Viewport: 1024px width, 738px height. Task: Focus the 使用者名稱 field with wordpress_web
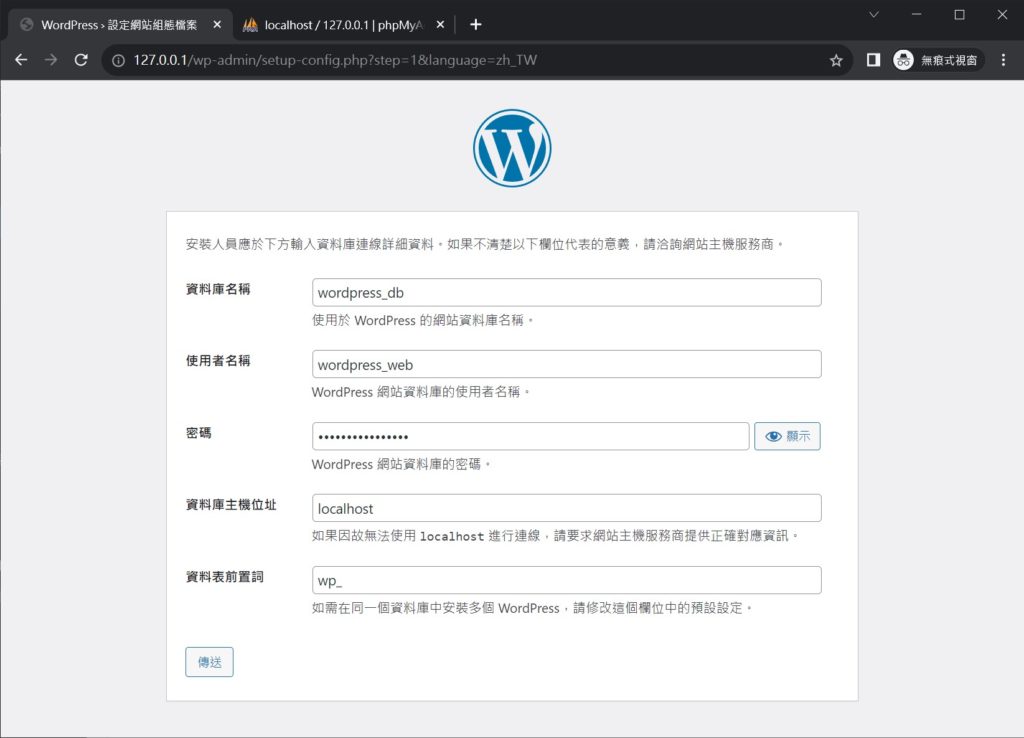pos(566,364)
